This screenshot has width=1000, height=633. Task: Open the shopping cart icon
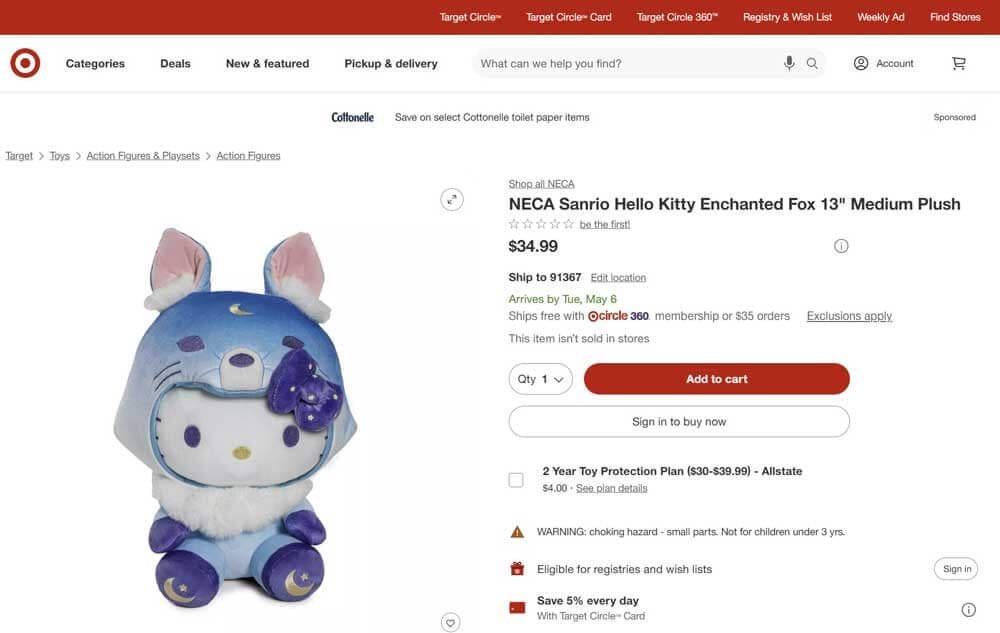[958, 63]
